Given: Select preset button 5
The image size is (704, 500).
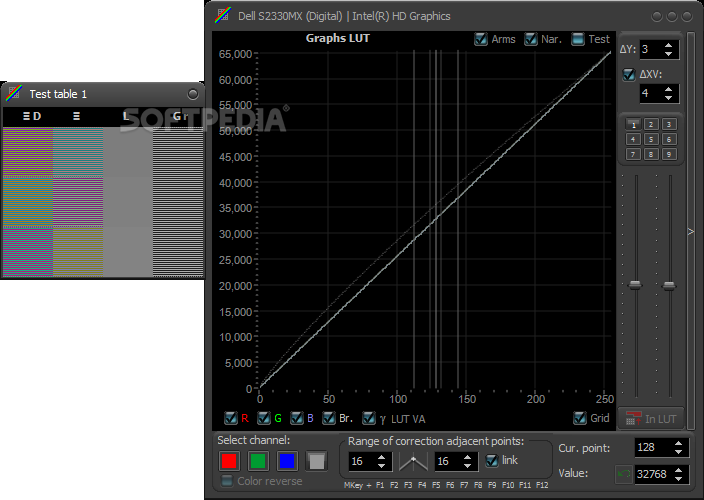Looking at the screenshot, I should click(x=651, y=139).
